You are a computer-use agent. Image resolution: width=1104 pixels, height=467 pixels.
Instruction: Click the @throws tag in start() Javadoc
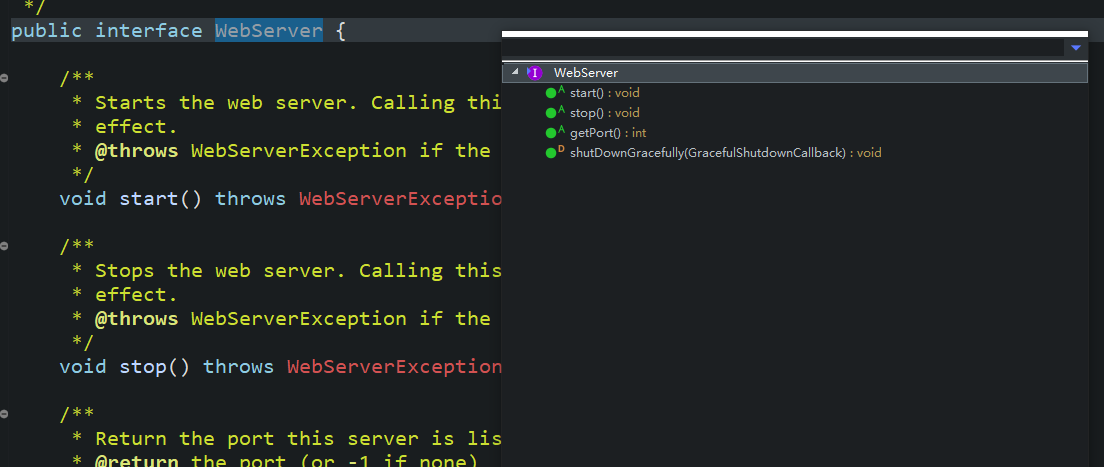coord(136,151)
